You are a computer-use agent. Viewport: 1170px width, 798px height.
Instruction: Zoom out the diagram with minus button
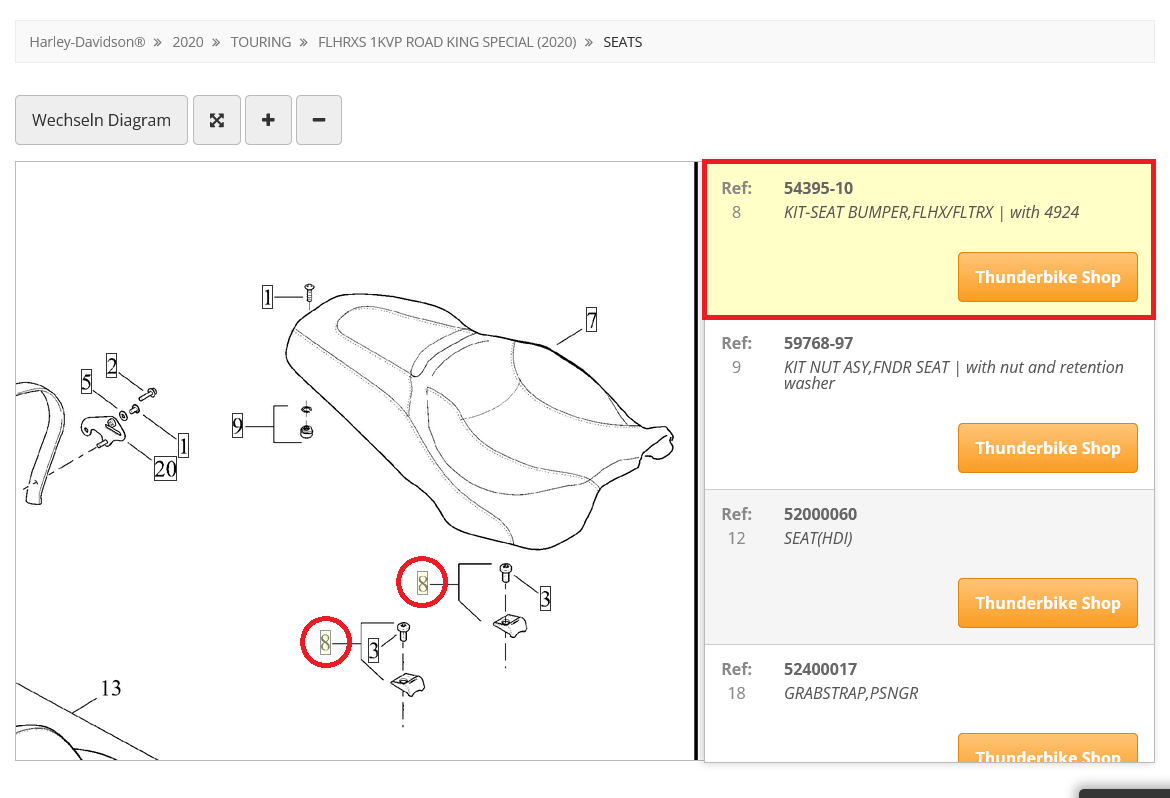click(x=319, y=119)
